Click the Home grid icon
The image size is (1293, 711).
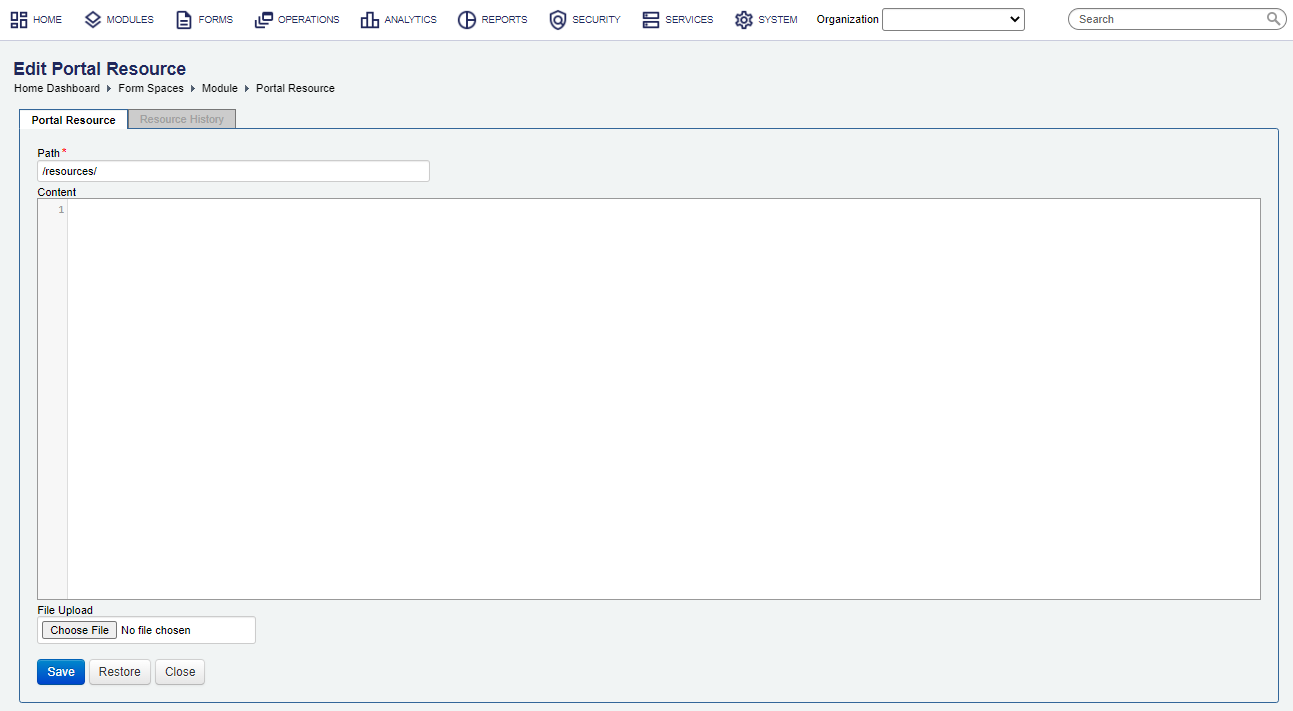[x=19, y=20]
